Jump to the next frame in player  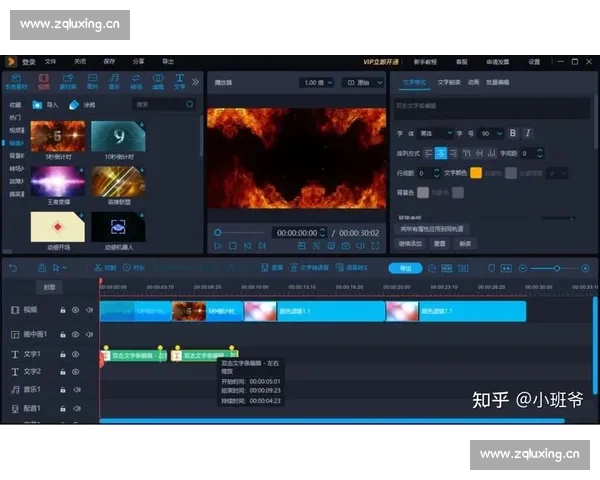point(262,246)
